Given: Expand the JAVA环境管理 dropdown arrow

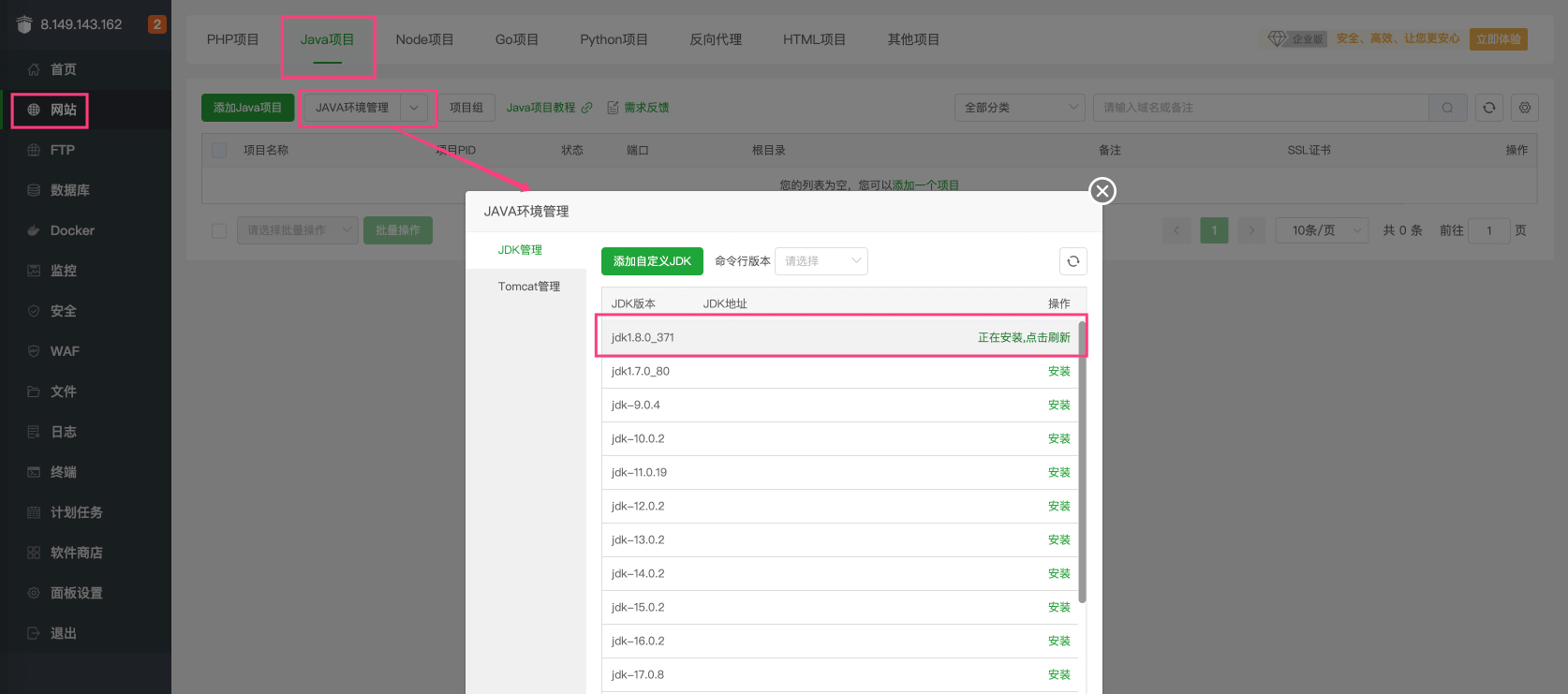Looking at the screenshot, I should 414,108.
